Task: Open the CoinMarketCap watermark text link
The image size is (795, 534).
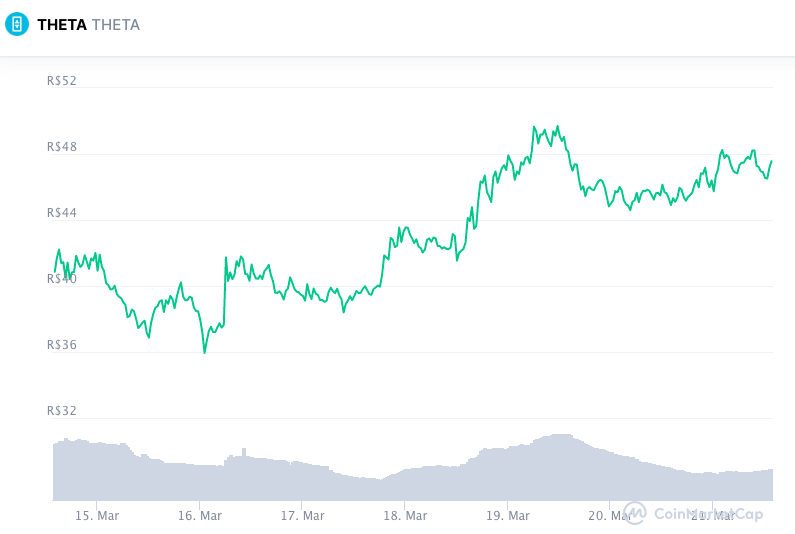Action: pos(708,514)
